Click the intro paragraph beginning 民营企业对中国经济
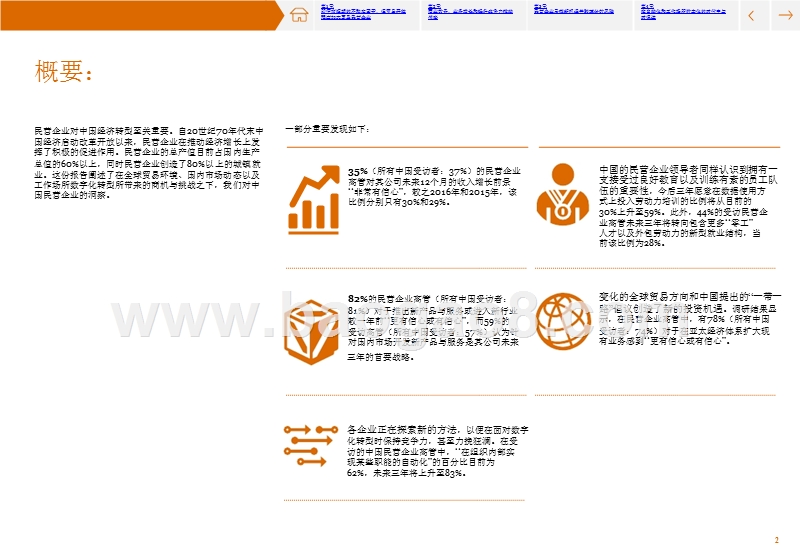Screen dimensions: 800x553 148,163
